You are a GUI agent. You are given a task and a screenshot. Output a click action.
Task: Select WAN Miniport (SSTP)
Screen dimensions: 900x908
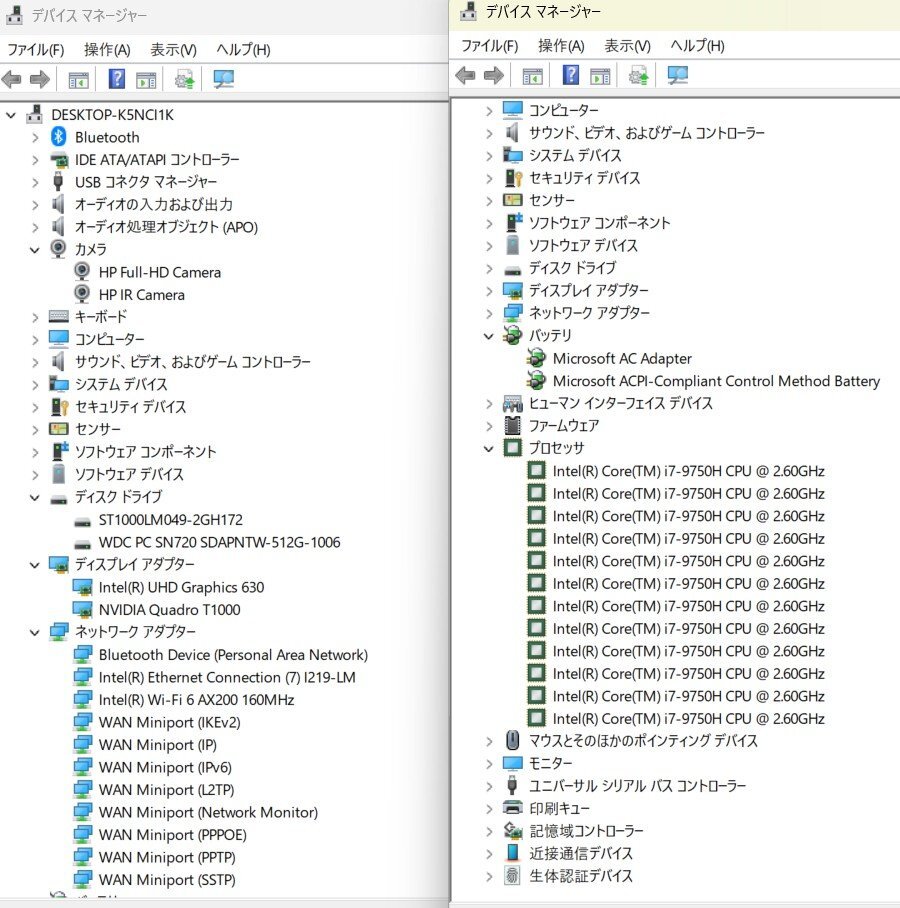(x=167, y=880)
